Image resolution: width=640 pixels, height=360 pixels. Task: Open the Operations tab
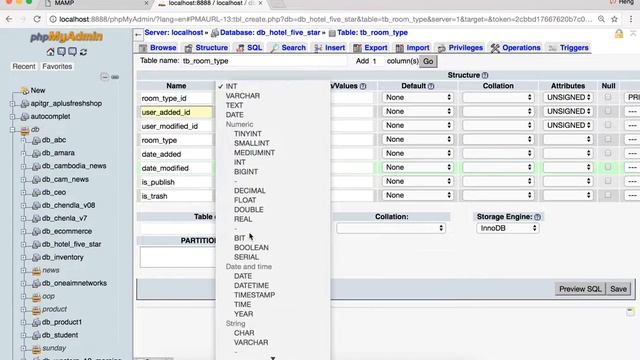pyautogui.click(x=516, y=48)
